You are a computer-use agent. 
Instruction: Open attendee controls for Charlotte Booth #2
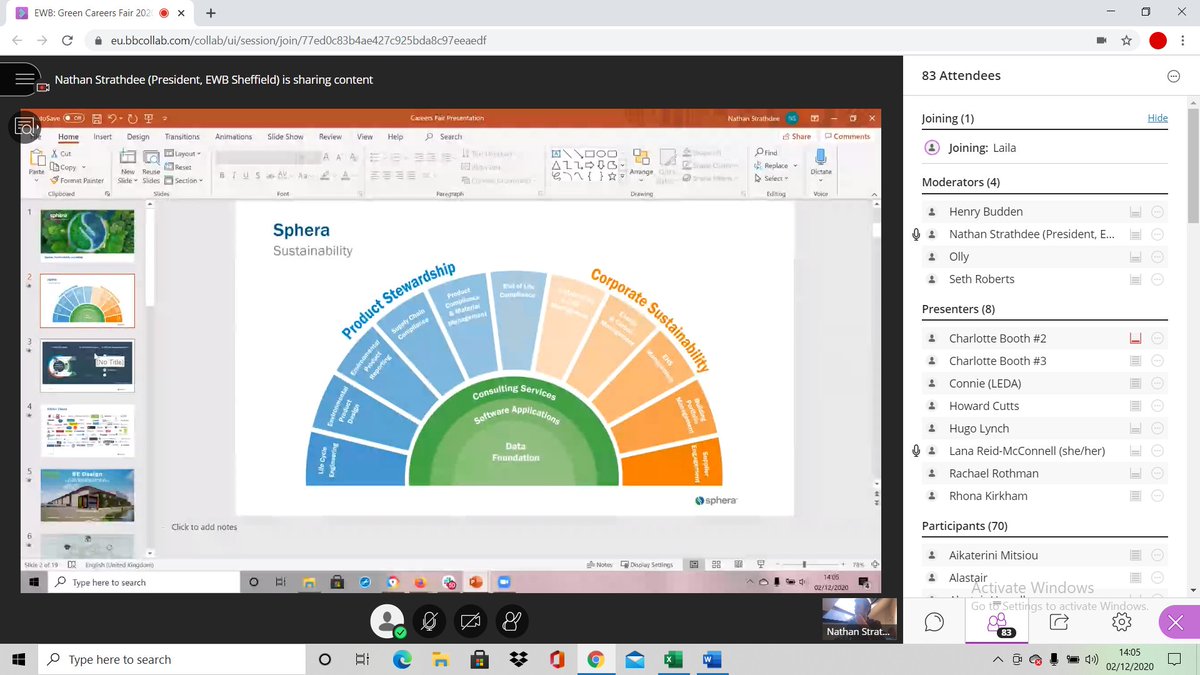point(1157,339)
